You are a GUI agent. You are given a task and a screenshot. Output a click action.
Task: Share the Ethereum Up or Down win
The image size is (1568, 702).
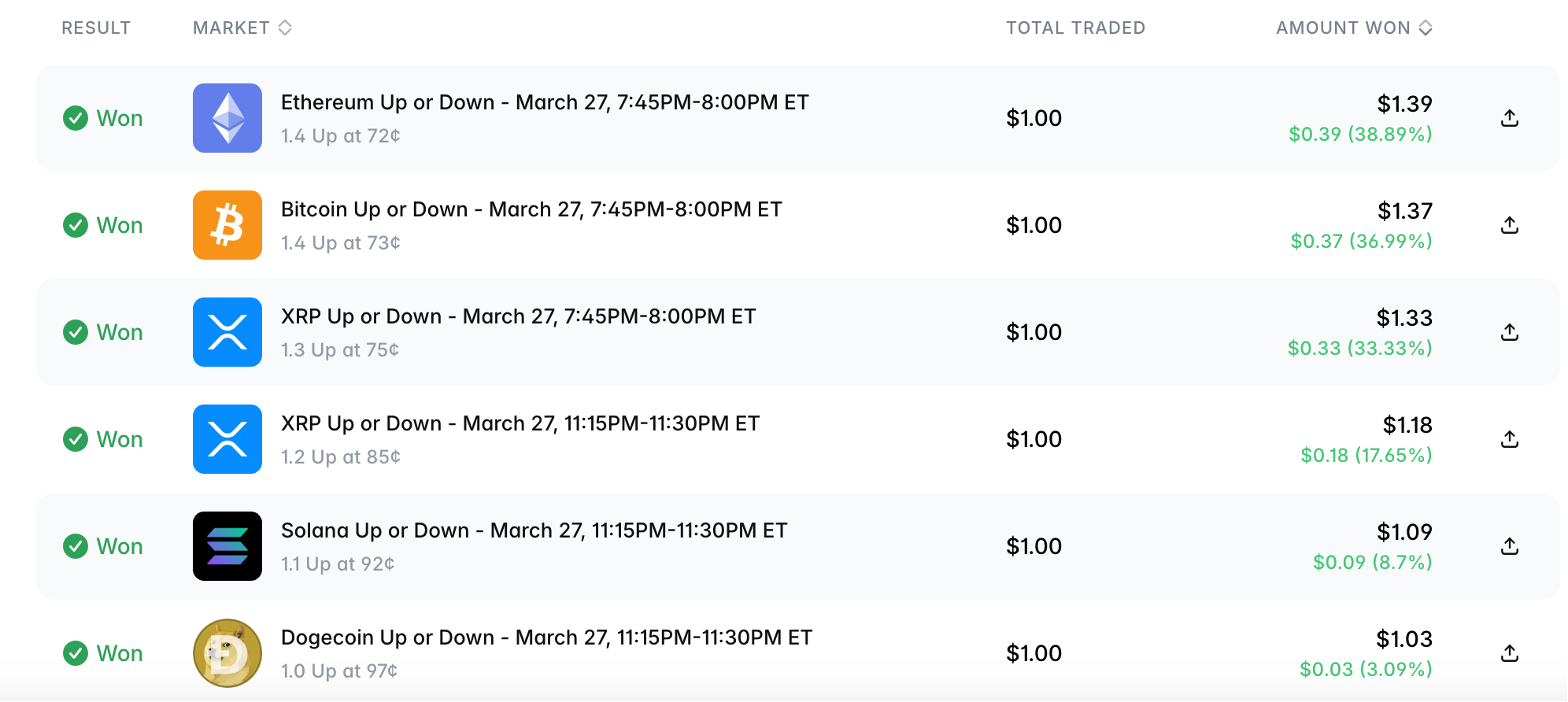point(1509,118)
